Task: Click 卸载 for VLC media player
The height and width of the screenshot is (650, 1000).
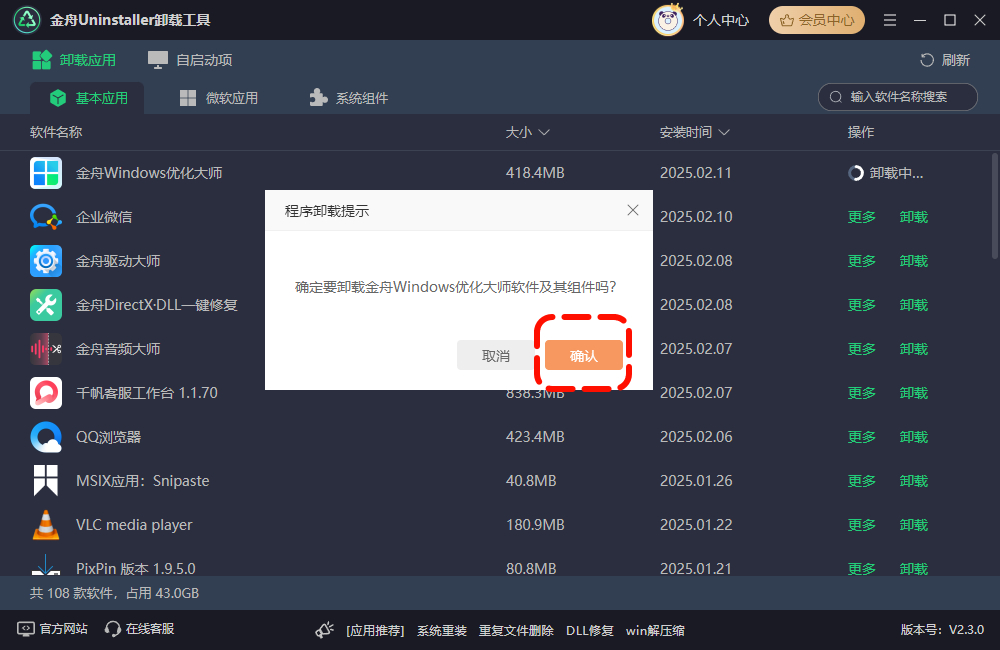Action: click(913, 525)
